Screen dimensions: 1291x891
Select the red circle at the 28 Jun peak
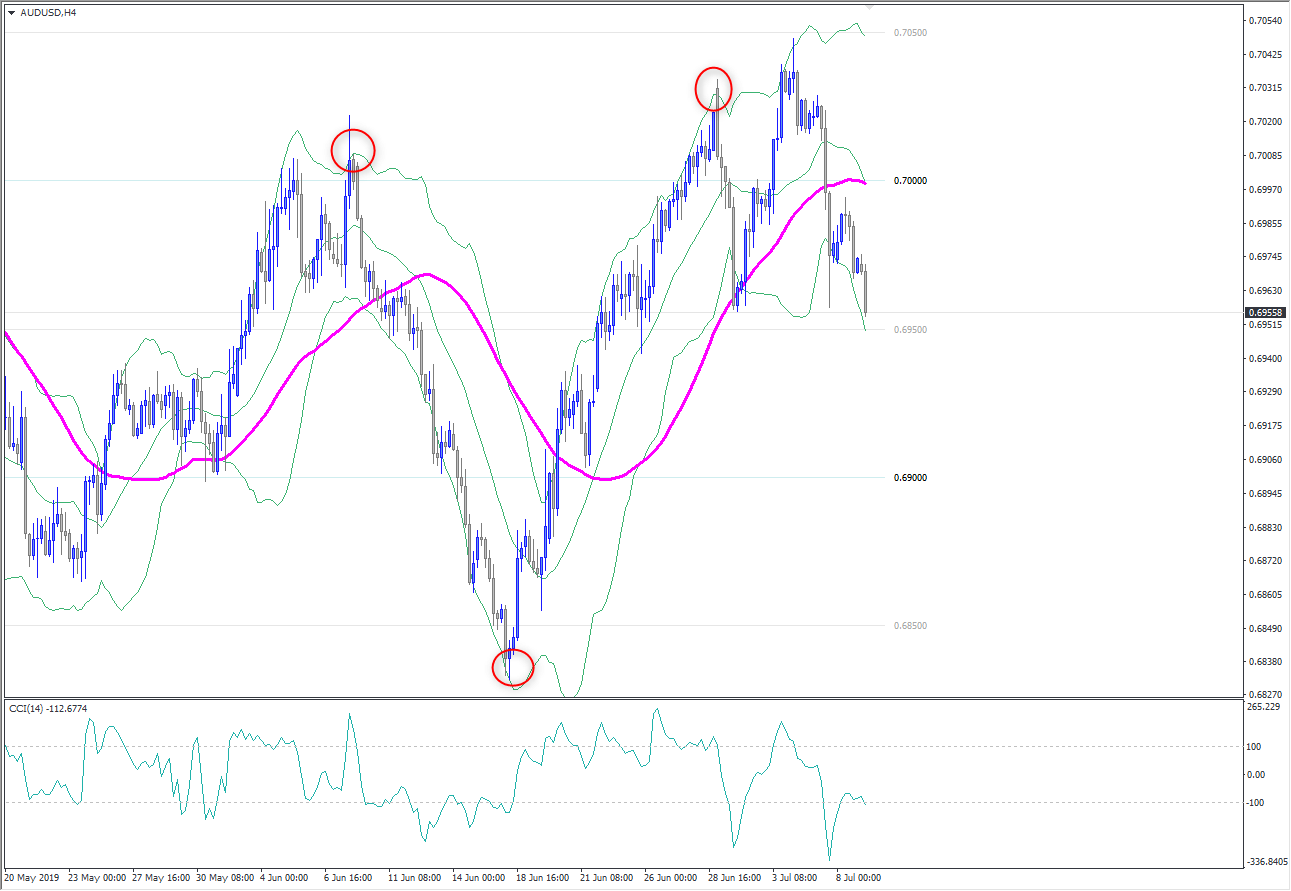coord(713,88)
